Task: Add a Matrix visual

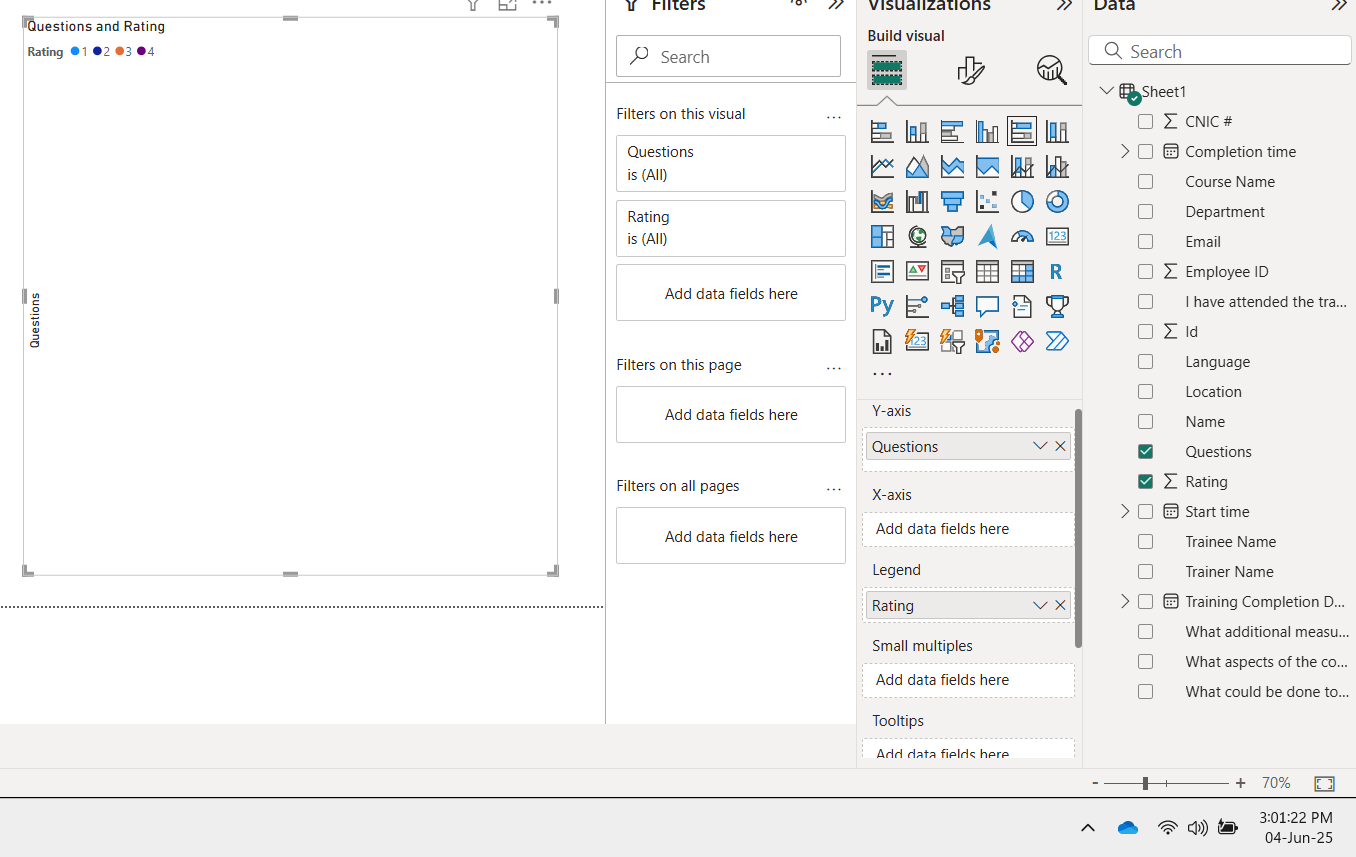Action: pyautogui.click(x=1022, y=271)
